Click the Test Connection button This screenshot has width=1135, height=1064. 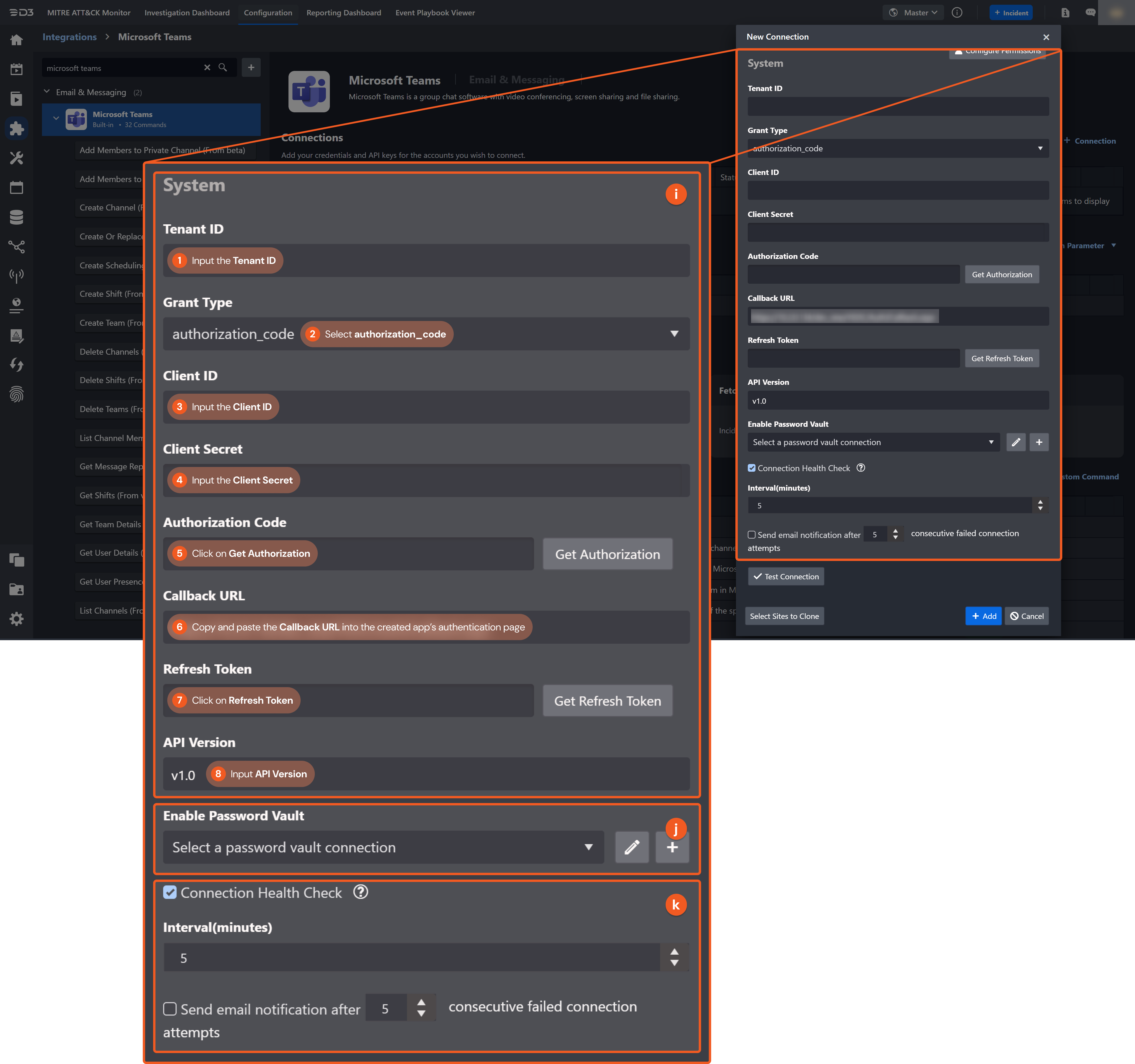pos(786,576)
